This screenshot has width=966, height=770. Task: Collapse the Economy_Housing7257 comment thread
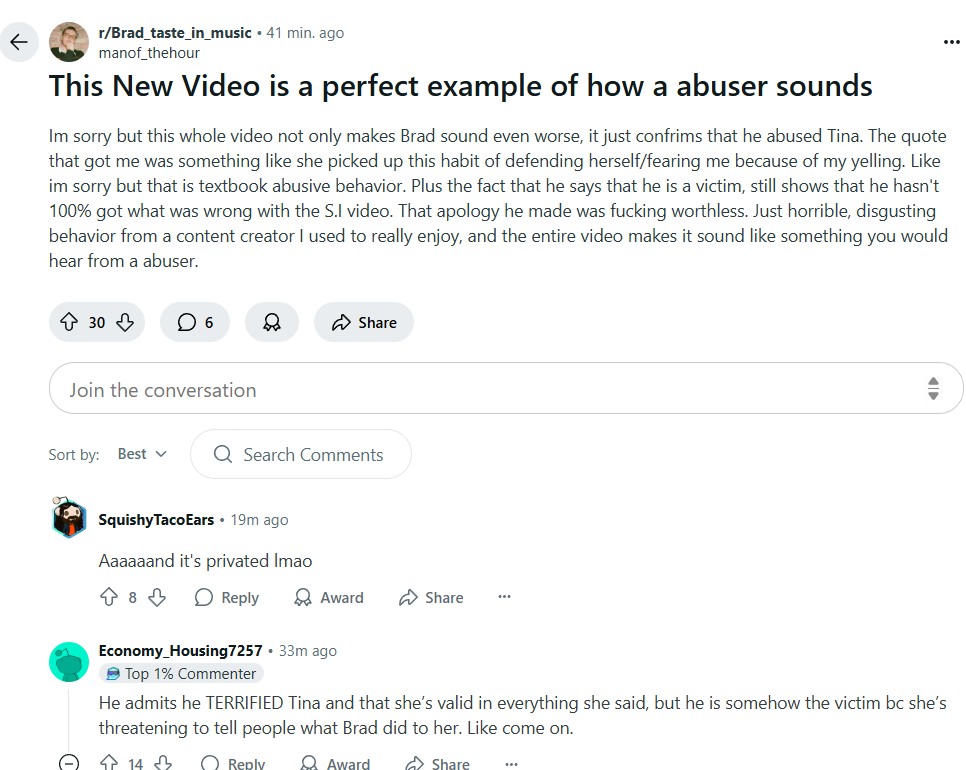coord(69,762)
